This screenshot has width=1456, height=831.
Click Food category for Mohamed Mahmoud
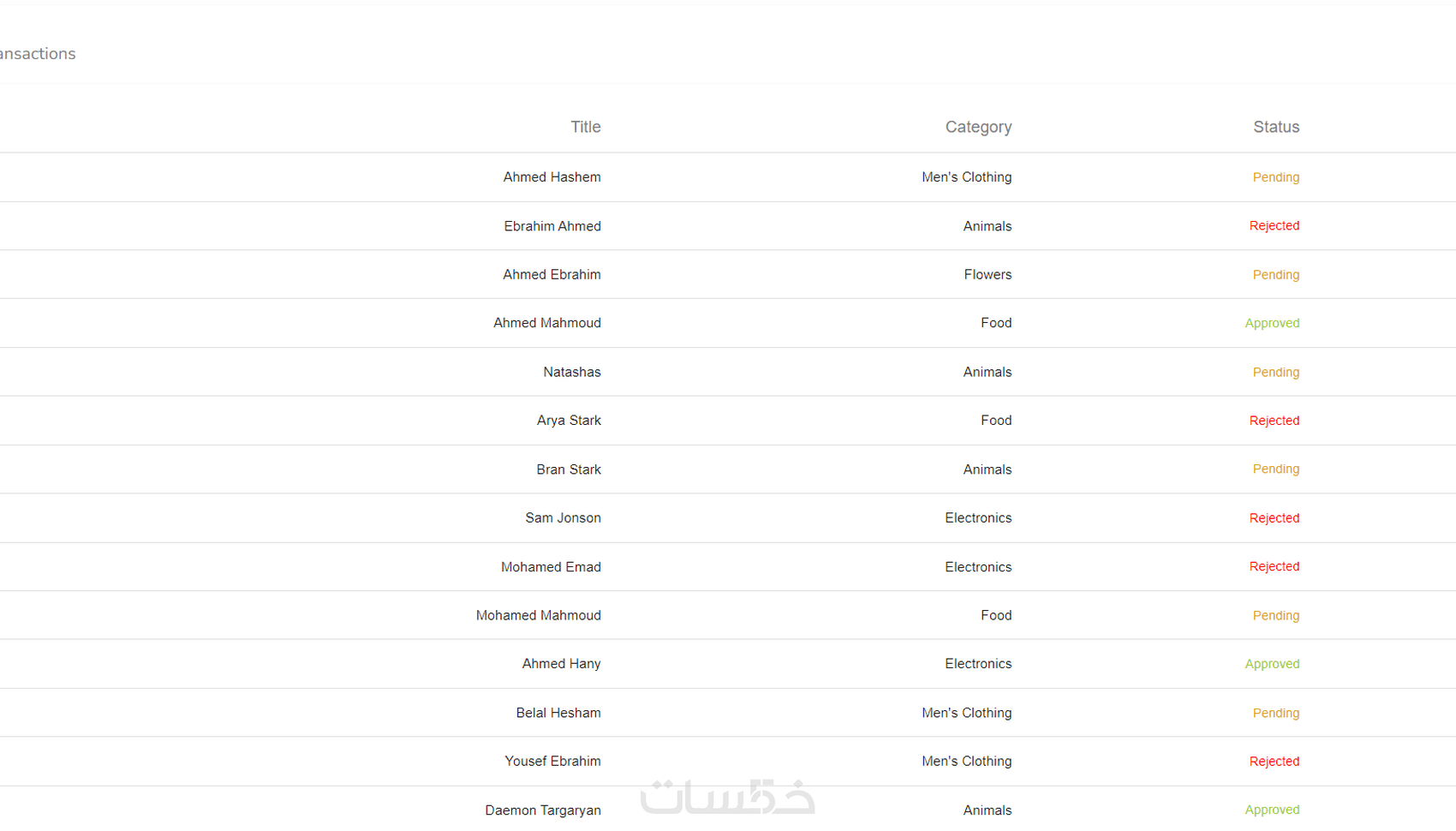click(996, 615)
